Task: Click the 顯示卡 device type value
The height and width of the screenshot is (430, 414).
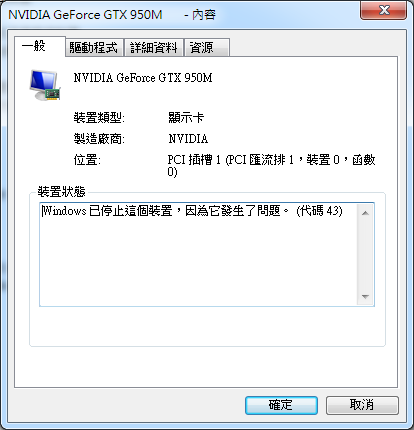Action: pos(186,118)
